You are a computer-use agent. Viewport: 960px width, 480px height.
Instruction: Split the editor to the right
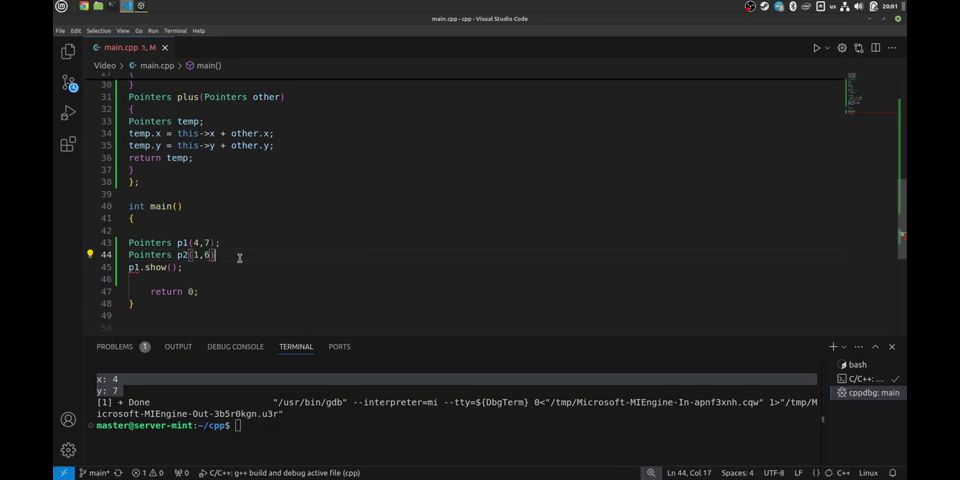tap(876, 48)
